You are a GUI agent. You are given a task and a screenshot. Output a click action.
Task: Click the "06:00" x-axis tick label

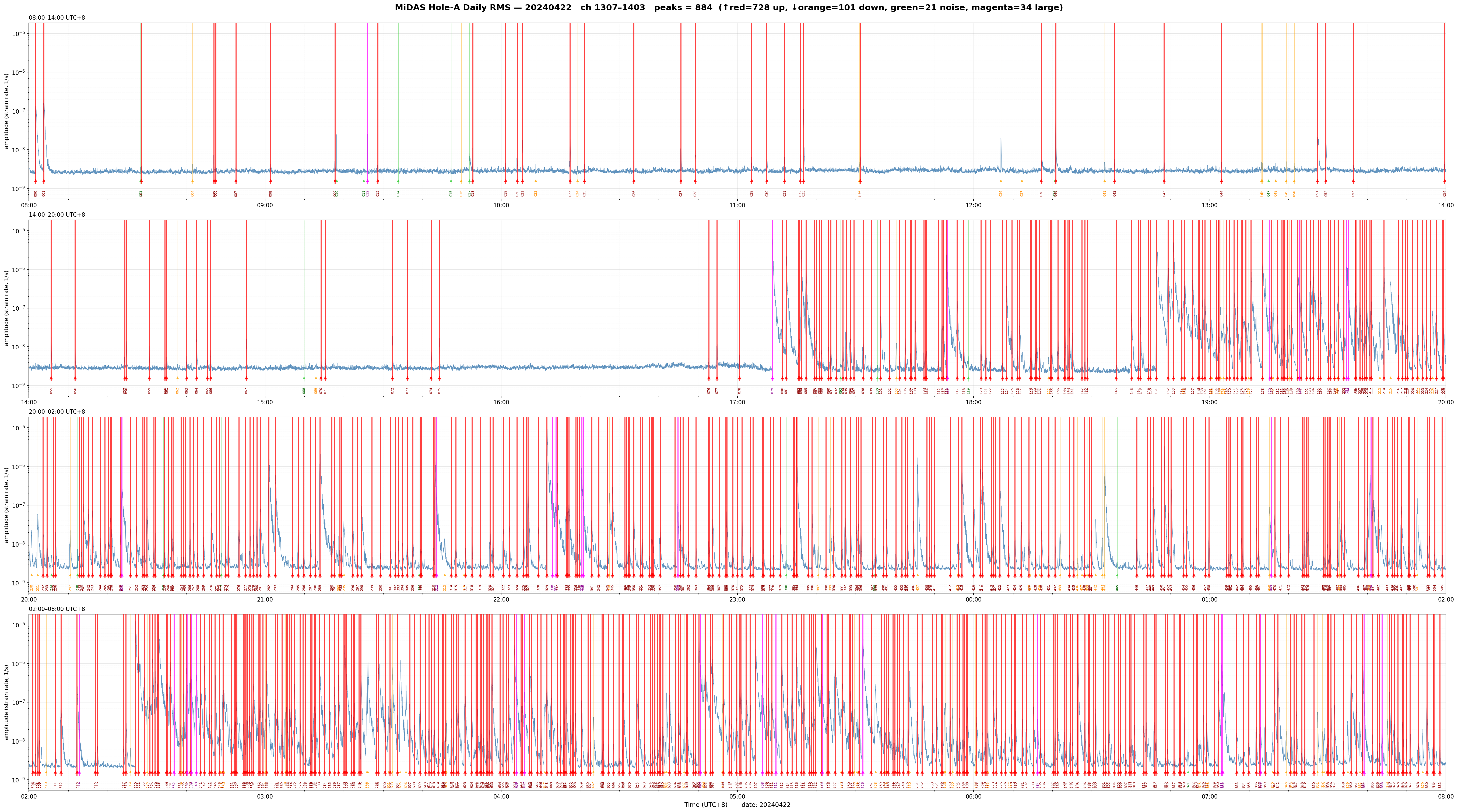pyautogui.click(x=974, y=796)
